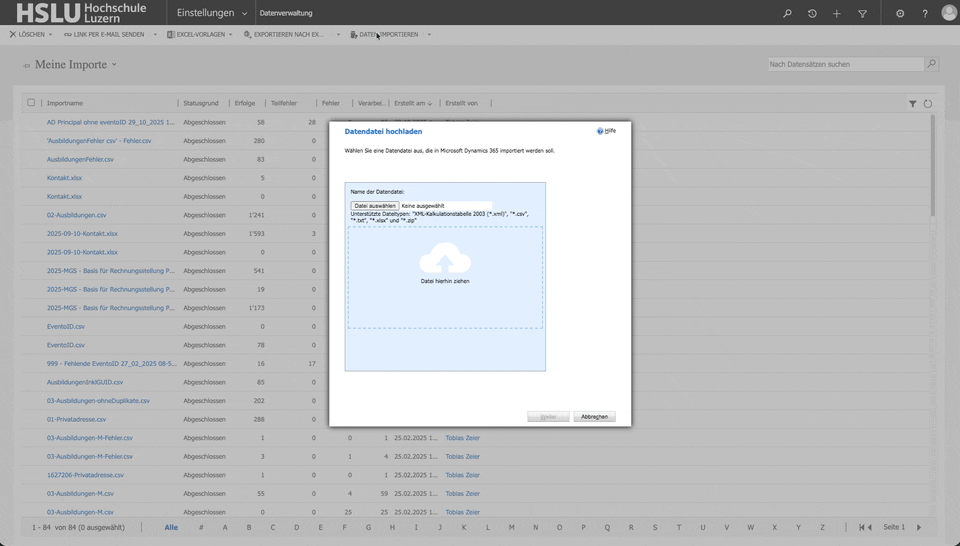Expand the Einstellungen navigation dropdown
The height and width of the screenshot is (546, 960).
click(244, 13)
